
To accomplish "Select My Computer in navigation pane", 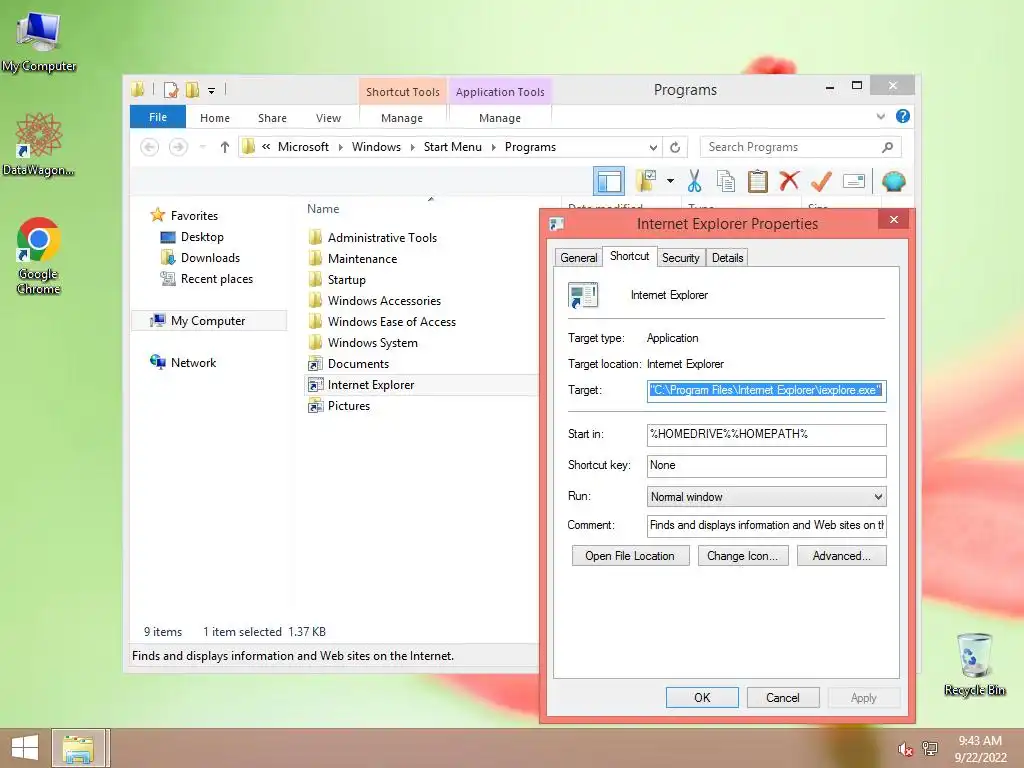I will [208, 321].
